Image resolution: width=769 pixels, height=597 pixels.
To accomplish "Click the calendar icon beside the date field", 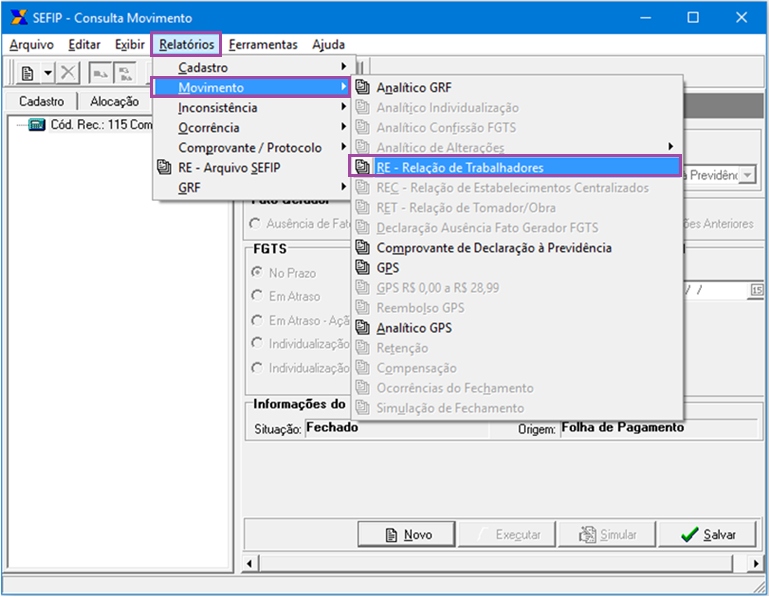I will [757, 290].
